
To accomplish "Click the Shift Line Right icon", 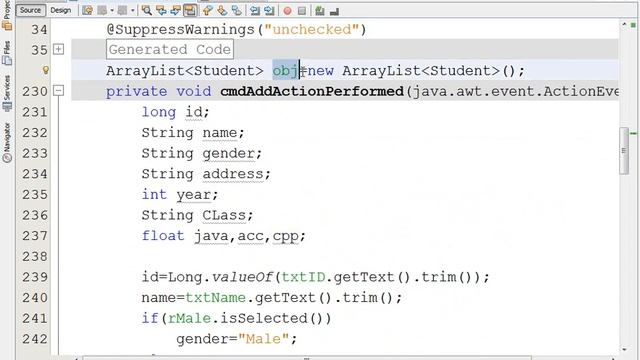I will click(269, 11).
